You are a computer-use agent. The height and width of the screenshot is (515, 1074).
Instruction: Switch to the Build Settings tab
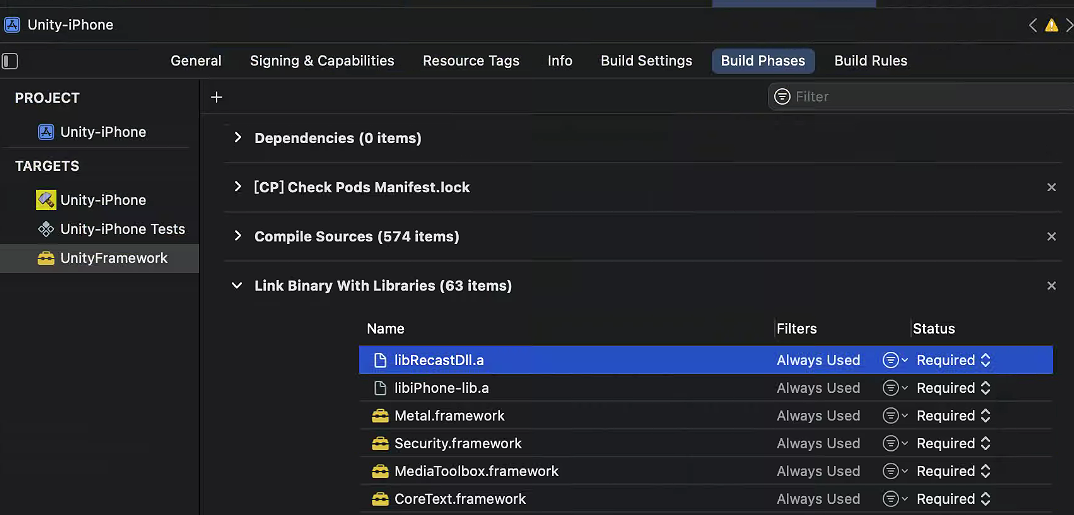click(647, 61)
